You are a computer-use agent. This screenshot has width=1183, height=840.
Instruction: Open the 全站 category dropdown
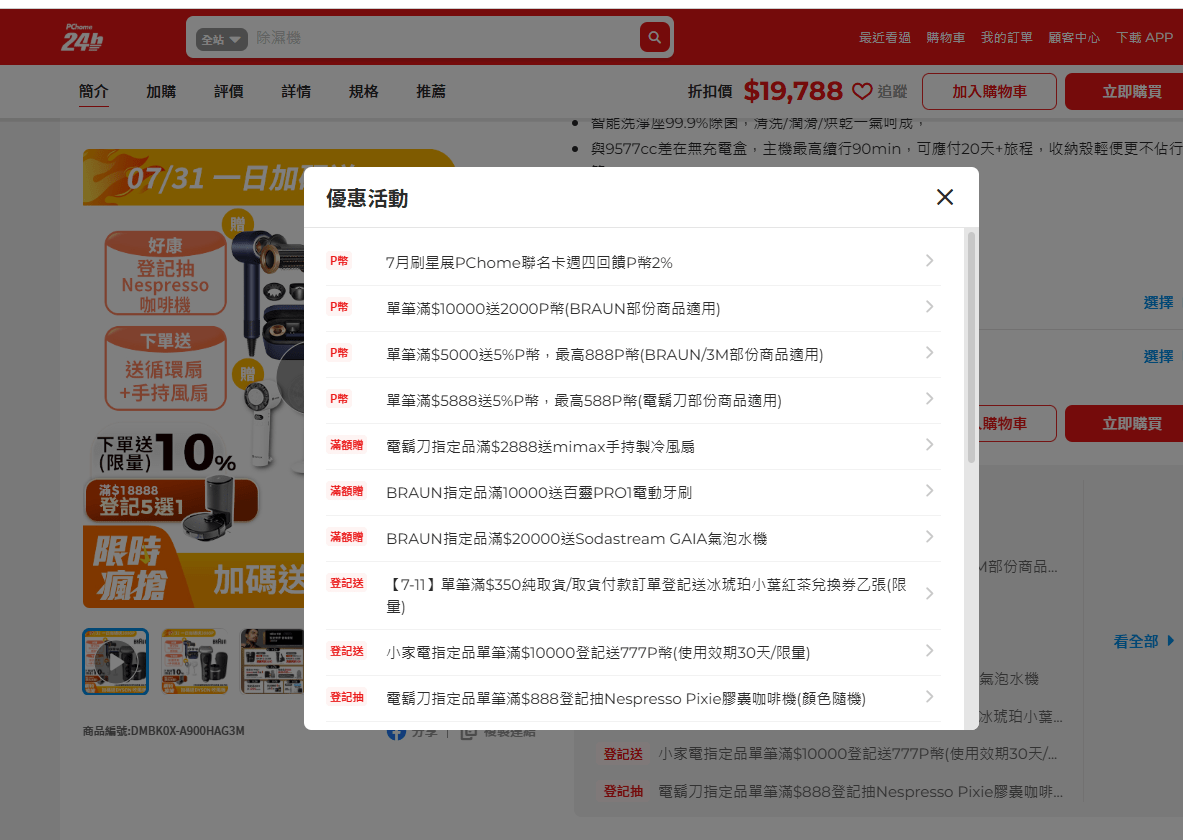(222, 39)
